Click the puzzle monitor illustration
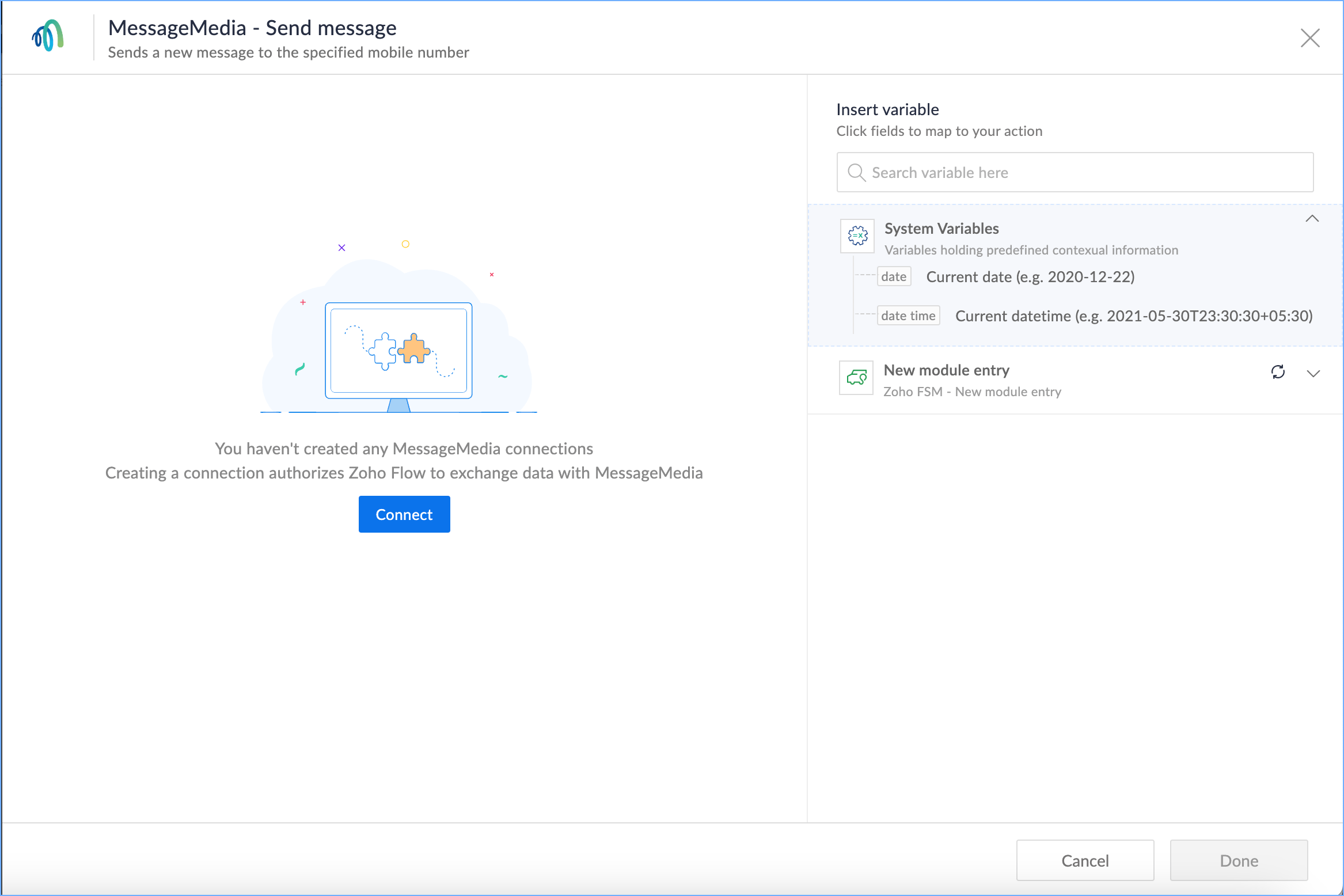Image resolution: width=1344 pixels, height=896 pixels. (x=398, y=351)
